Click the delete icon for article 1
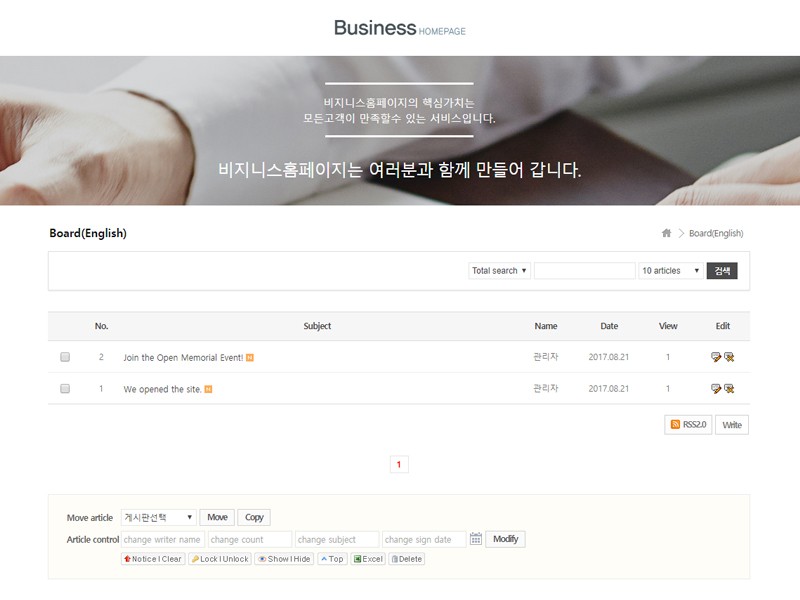Viewport: 800px width, 600px height. [729, 389]
